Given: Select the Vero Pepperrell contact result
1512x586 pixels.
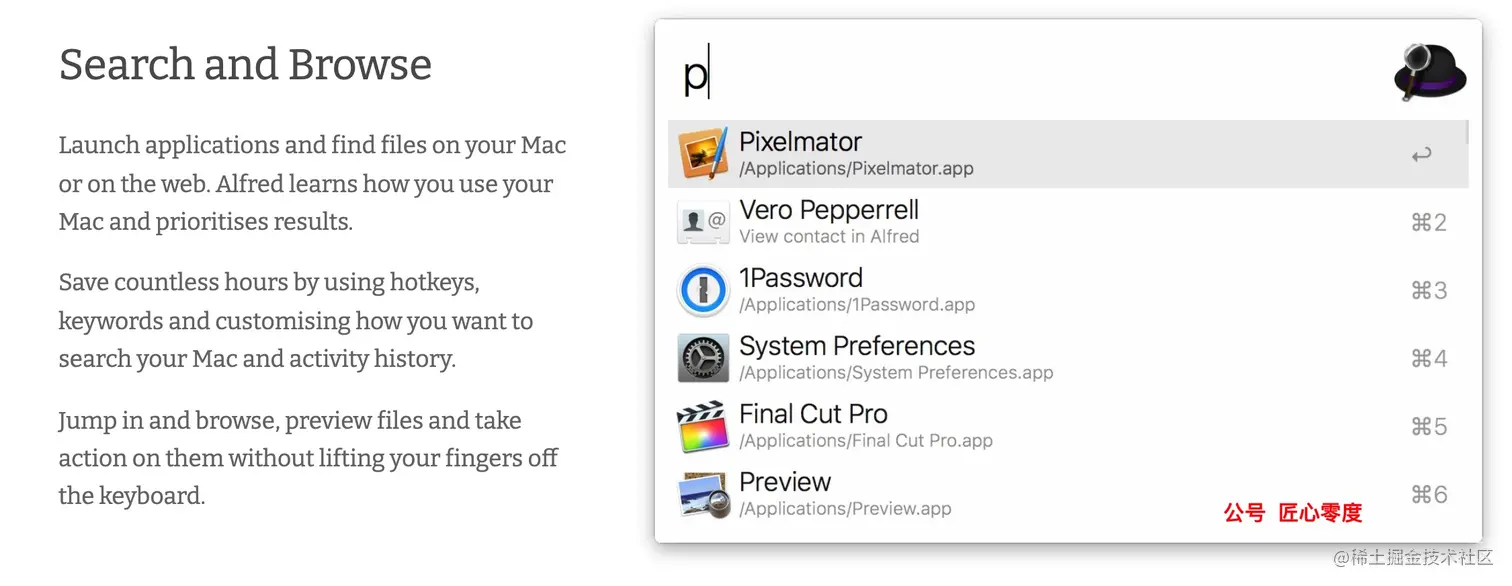Looking at the screenshot, I should click(x=1068, y=222).
